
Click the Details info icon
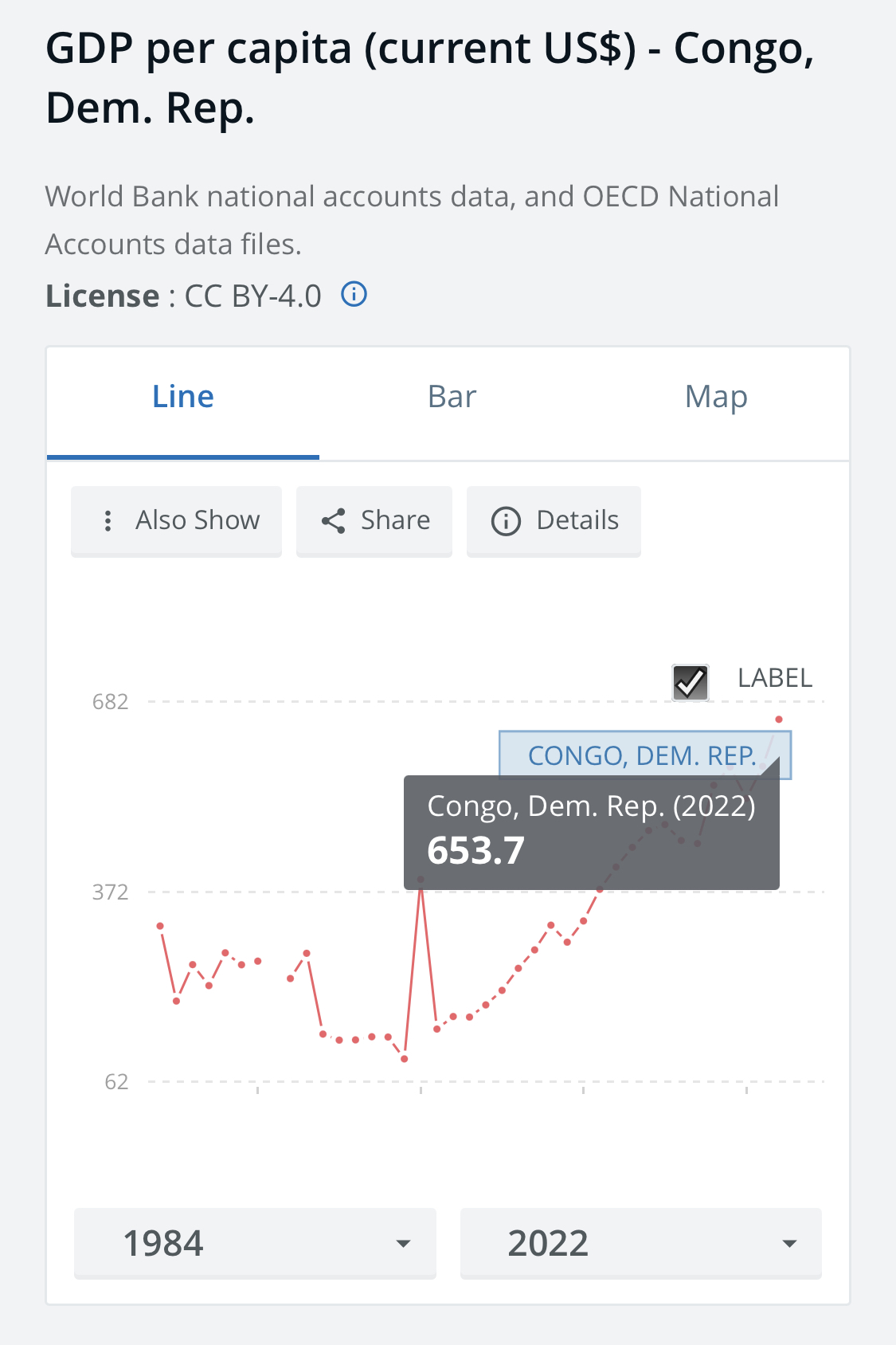(x=506, y=521)
